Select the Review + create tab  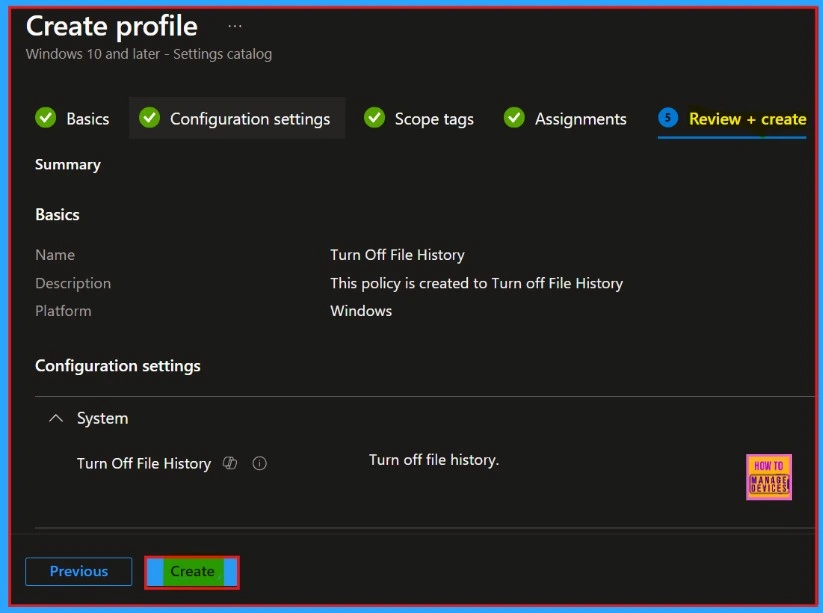tap(732, 120)
